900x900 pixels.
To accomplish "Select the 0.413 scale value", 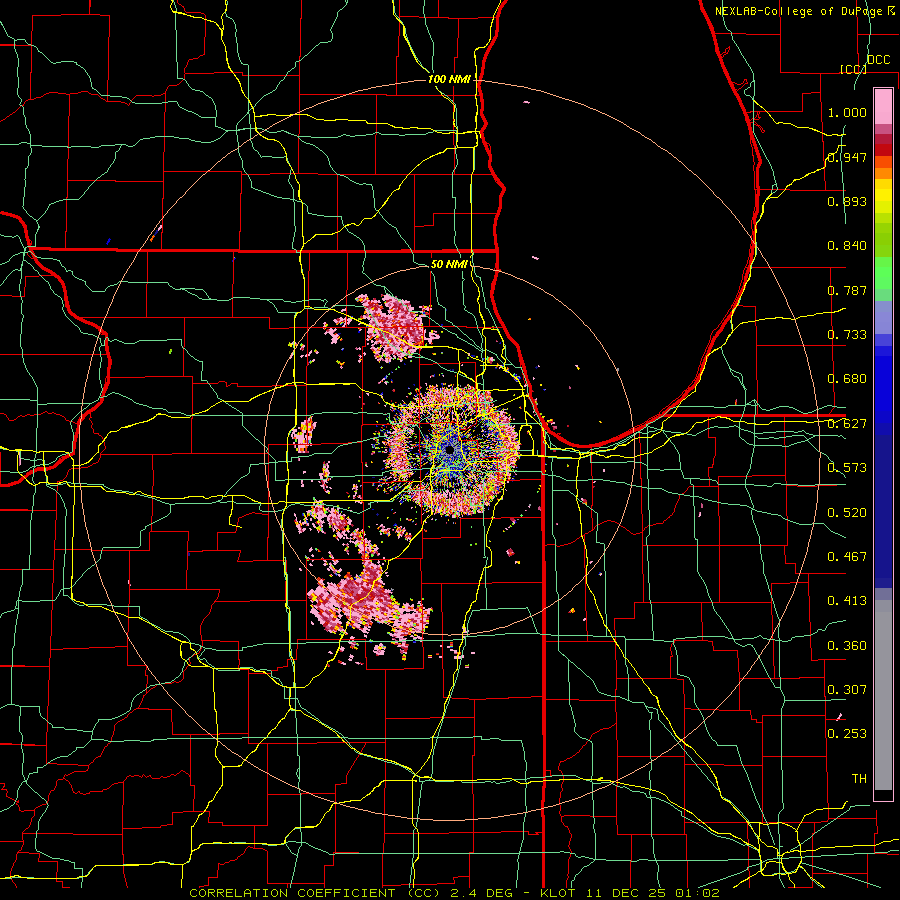I will point(847,601).
